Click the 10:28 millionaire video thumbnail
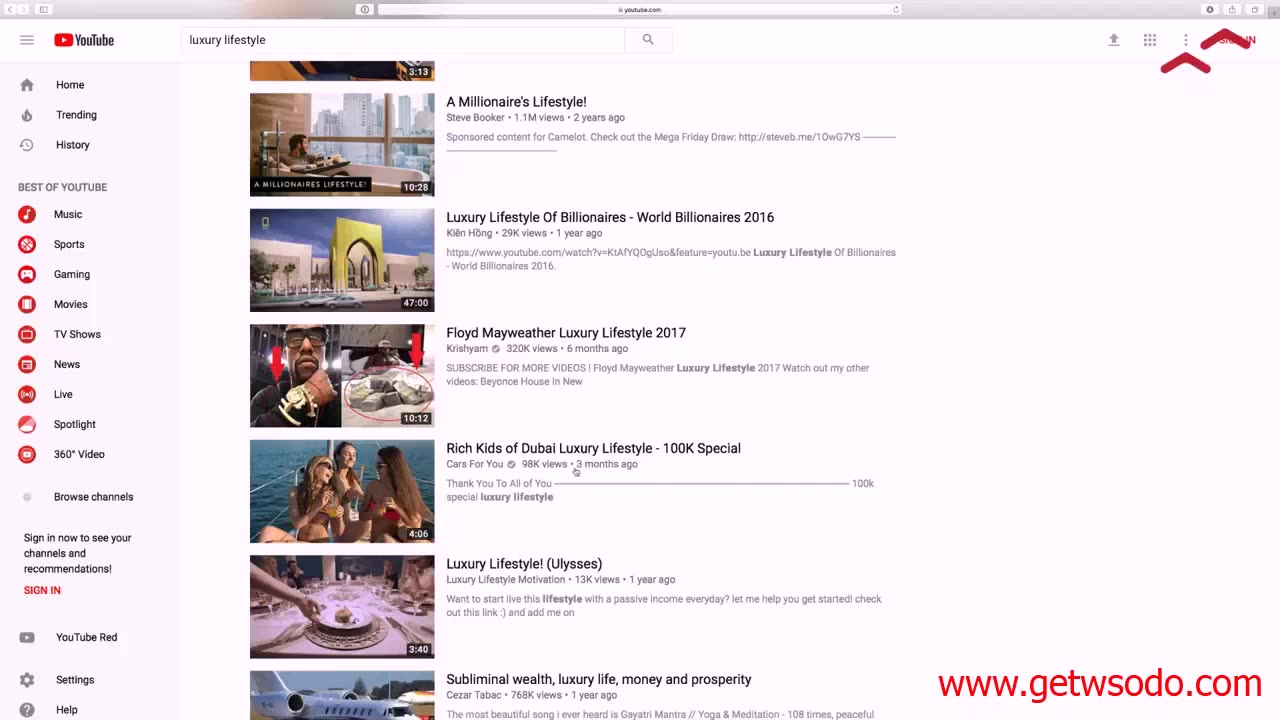 pos(342,145)
